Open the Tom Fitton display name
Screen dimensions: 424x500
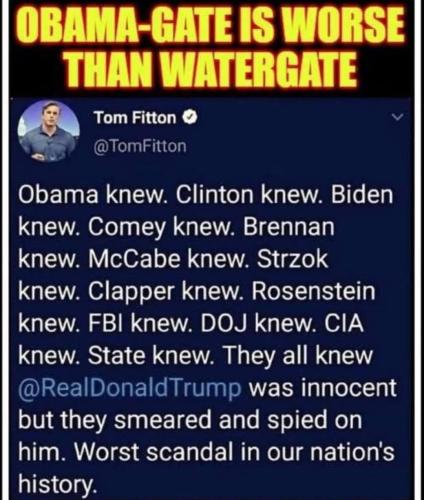tap(135, 118)
